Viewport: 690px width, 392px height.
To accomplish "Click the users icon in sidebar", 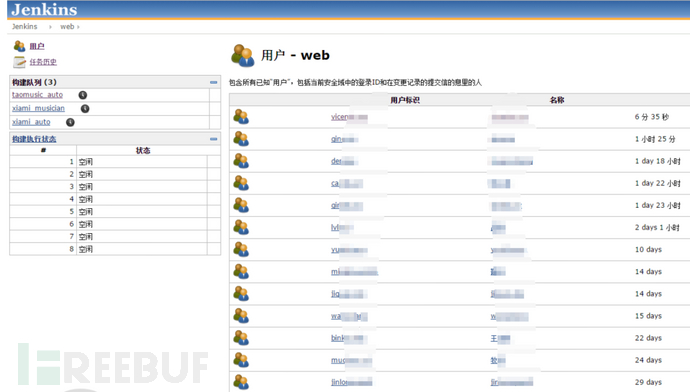I will 19,46.
